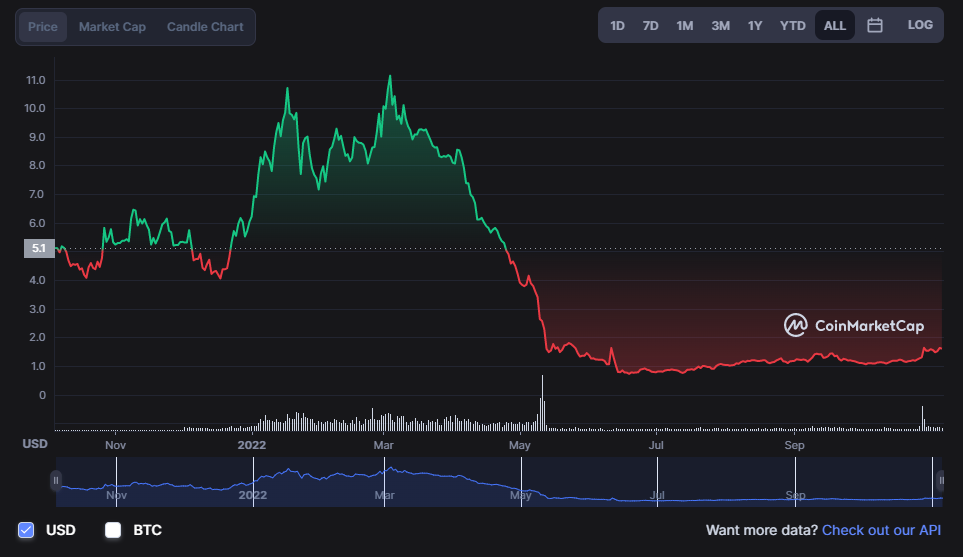Open the calendar date range picker
The width and height of the screenshot is (963, 557).
tap(875, 25)
